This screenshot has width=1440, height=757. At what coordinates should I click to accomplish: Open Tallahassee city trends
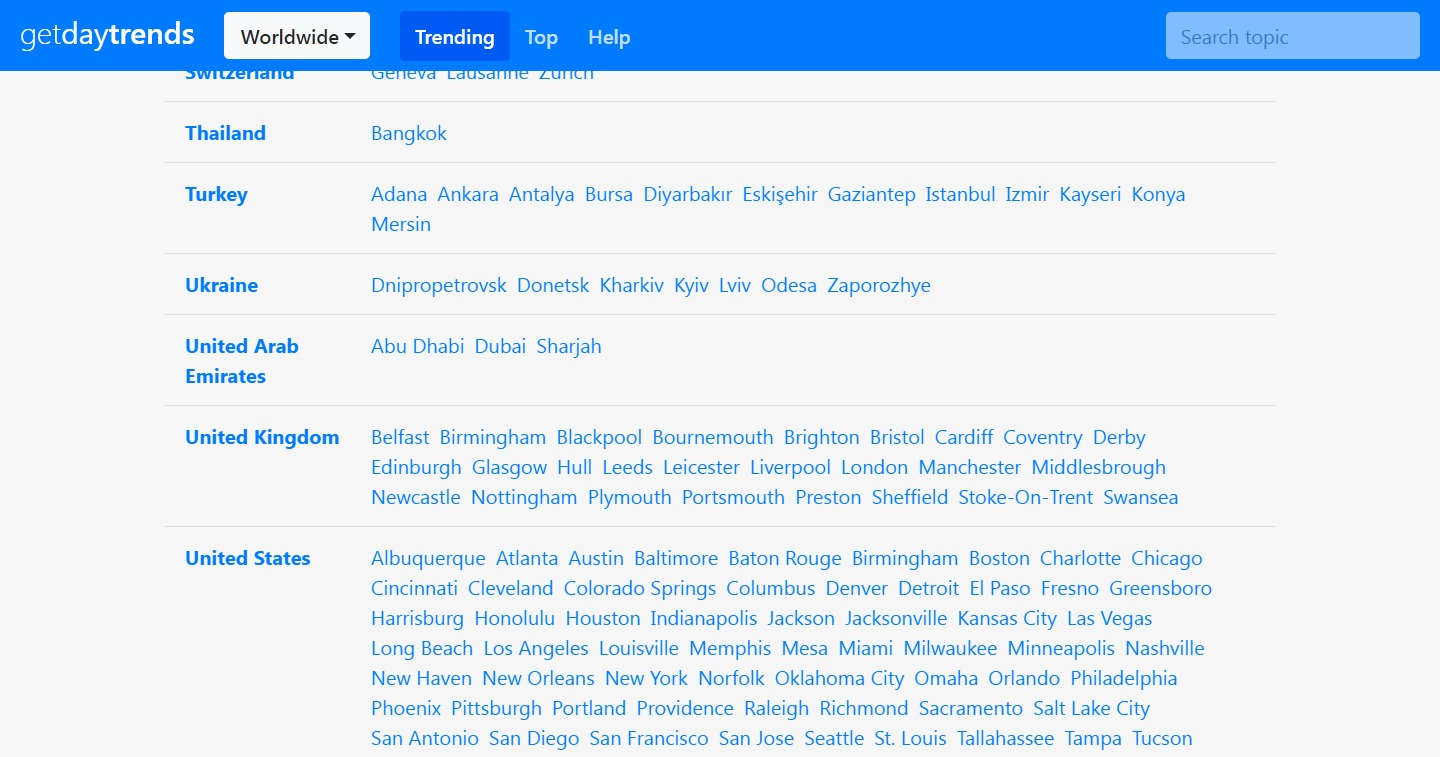[1005, 738]
